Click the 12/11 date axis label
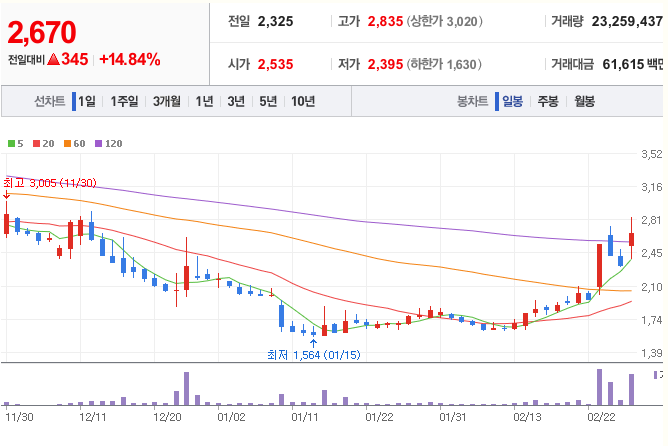Image resolution: width=668 pixels, height=446 pixels. (92, 417)
